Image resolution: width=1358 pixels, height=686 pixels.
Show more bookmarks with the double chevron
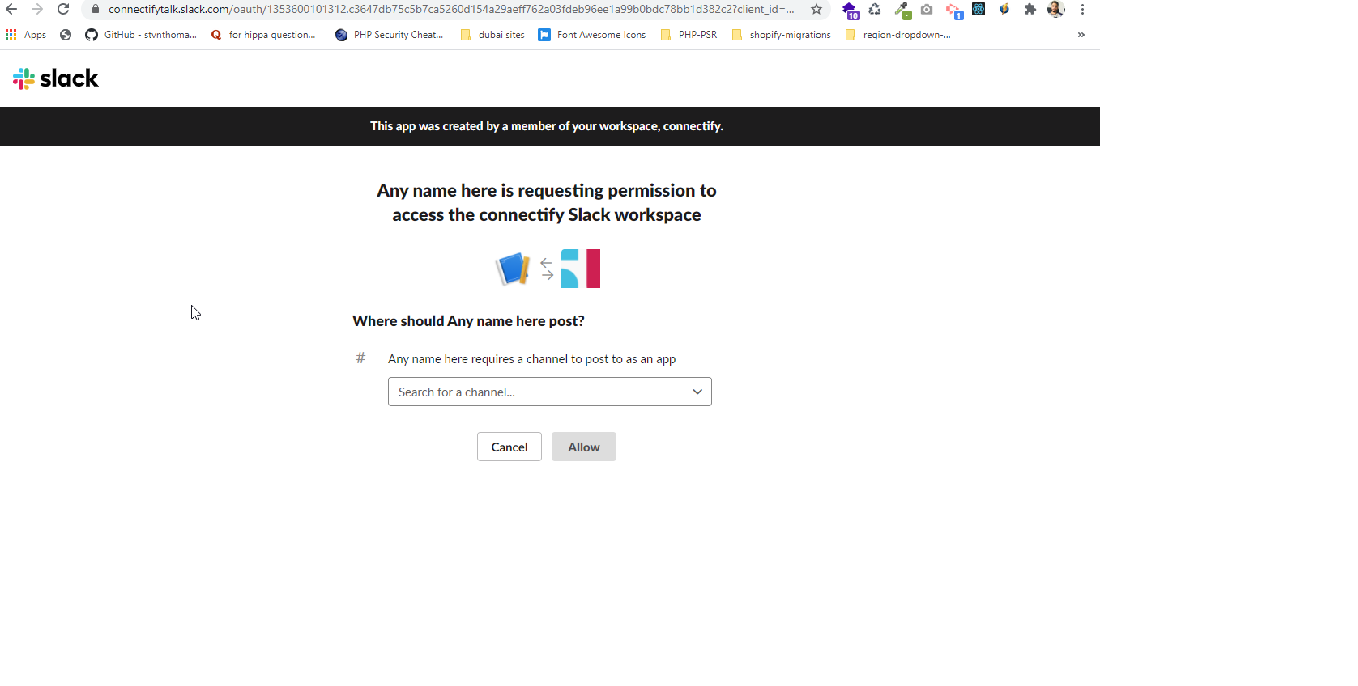pos(1081,34)
